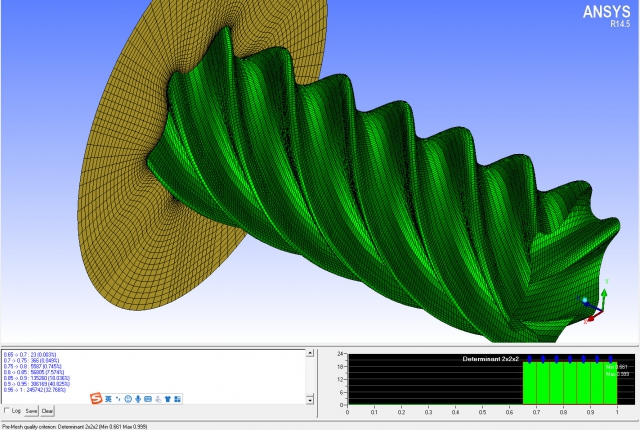The height and width of the screenshot is (430, 640).
Task: Open the Sogou toolbox grid icon
Action: point(178,399)
